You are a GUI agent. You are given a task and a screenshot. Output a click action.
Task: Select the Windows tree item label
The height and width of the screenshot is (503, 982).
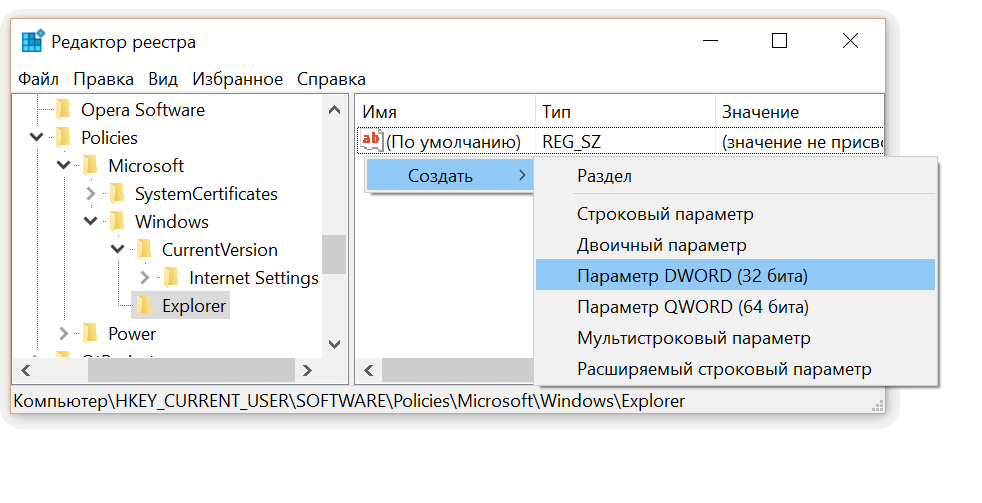coord(172,222)
